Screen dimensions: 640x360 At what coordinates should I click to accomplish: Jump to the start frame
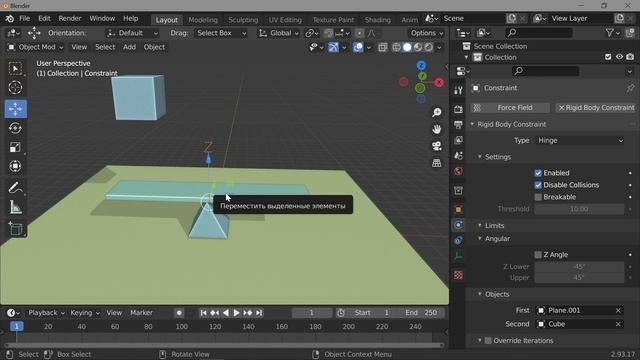coord(203,313)
